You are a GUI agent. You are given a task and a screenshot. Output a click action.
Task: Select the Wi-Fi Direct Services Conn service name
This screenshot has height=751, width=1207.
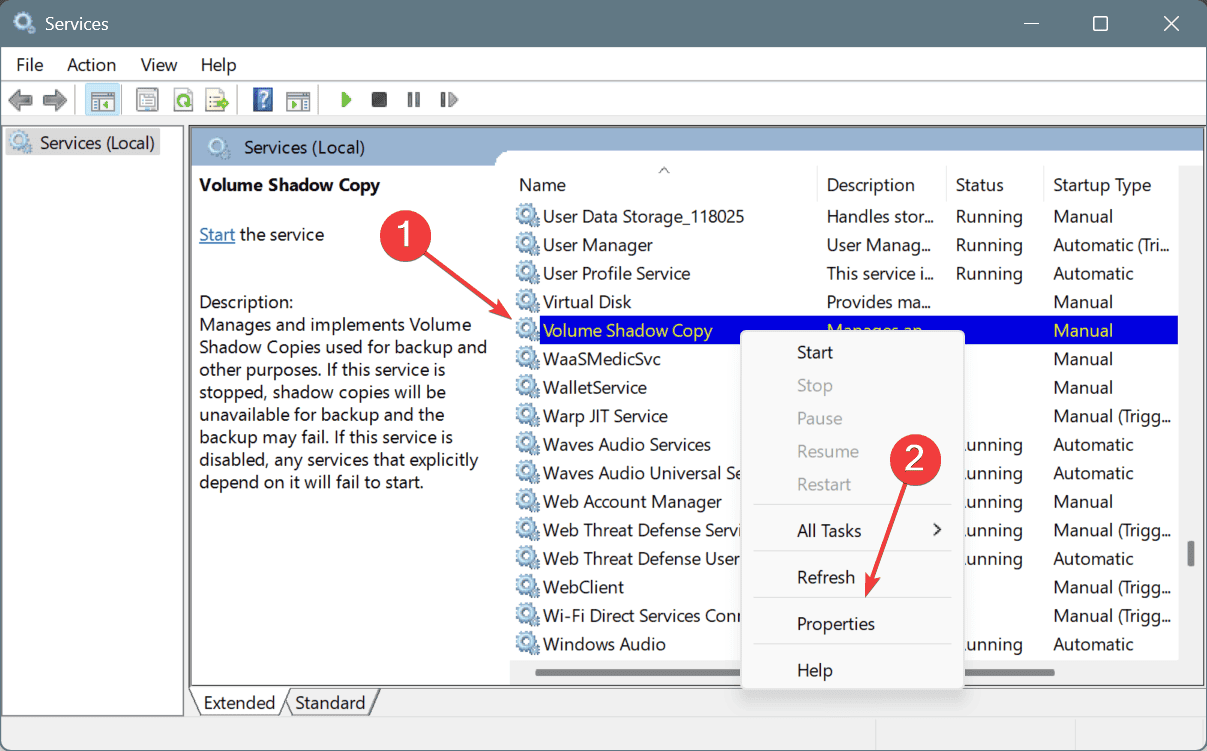(x=641, y=615)
